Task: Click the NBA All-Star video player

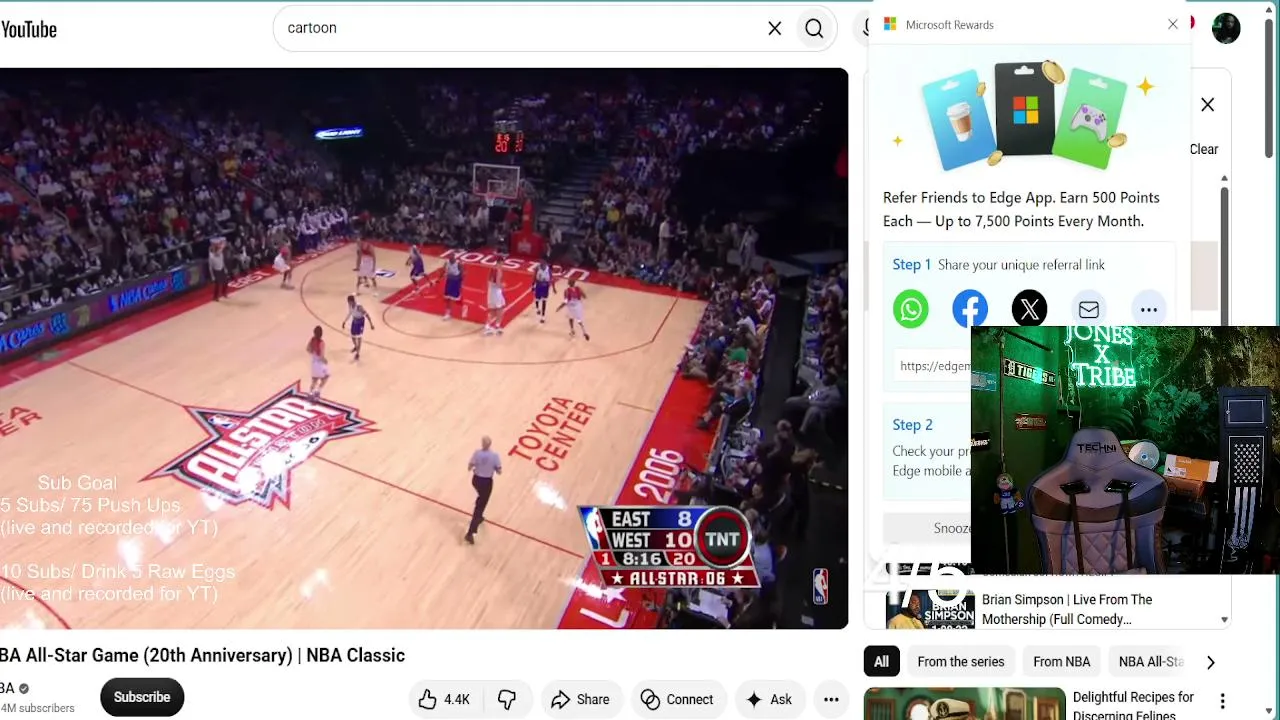Action: (424, 348)
